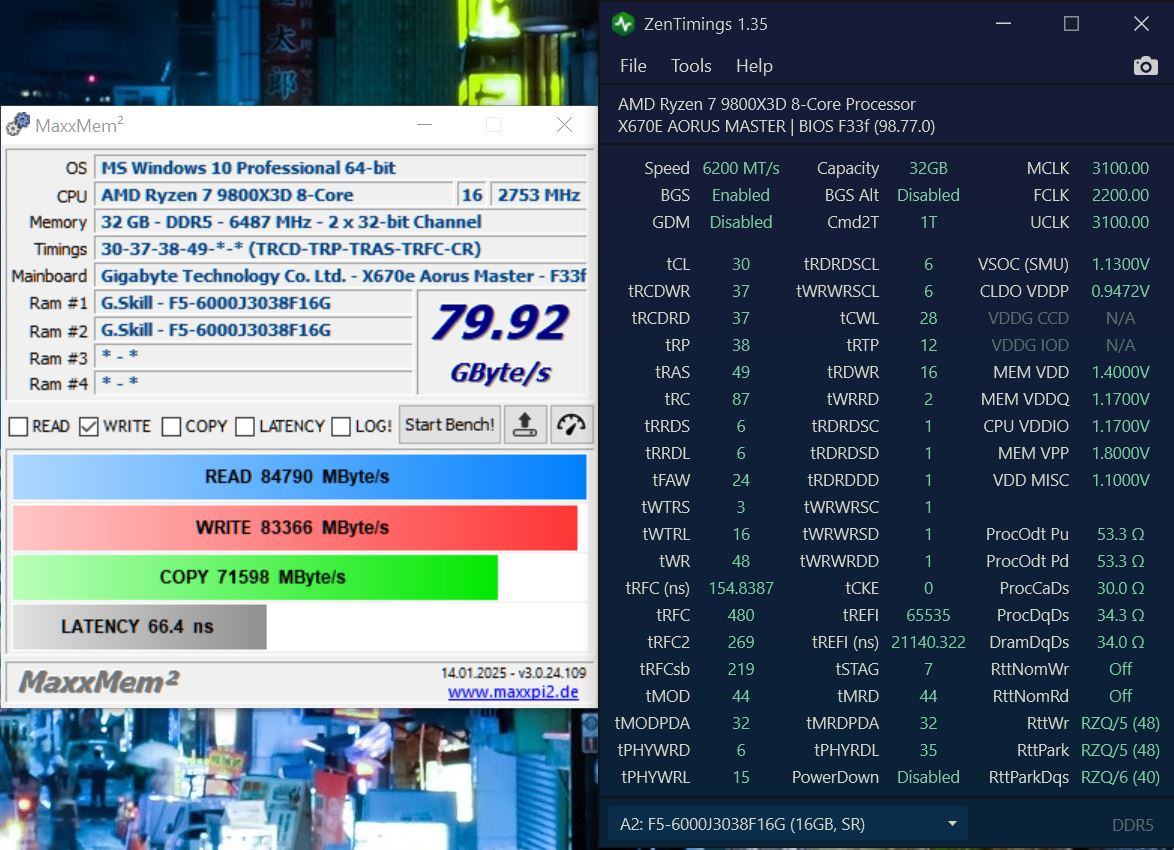Select the Ram #1 G.Skill field
Image resolution: width=1174 pixels, height=850 pixels.
tap(254, 303)
